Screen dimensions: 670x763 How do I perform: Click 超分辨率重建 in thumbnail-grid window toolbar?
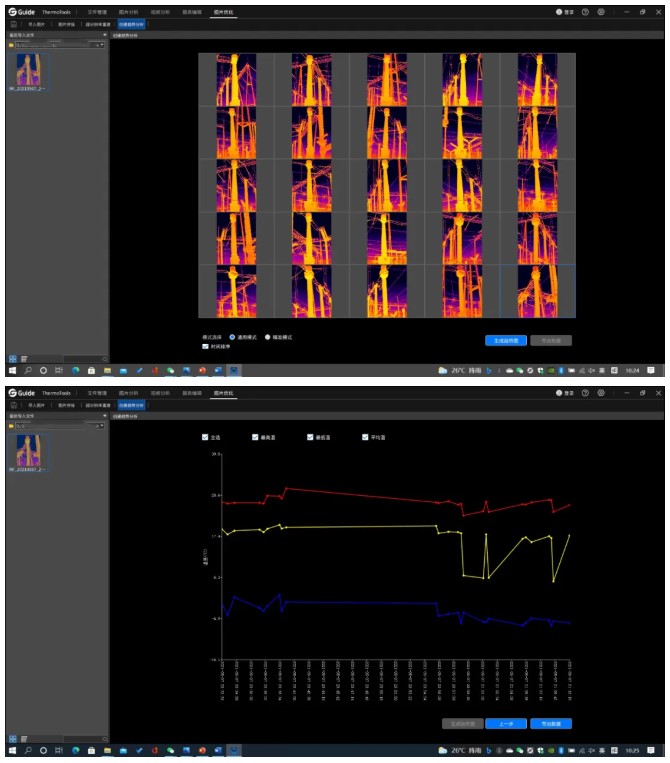pos(98,24)
